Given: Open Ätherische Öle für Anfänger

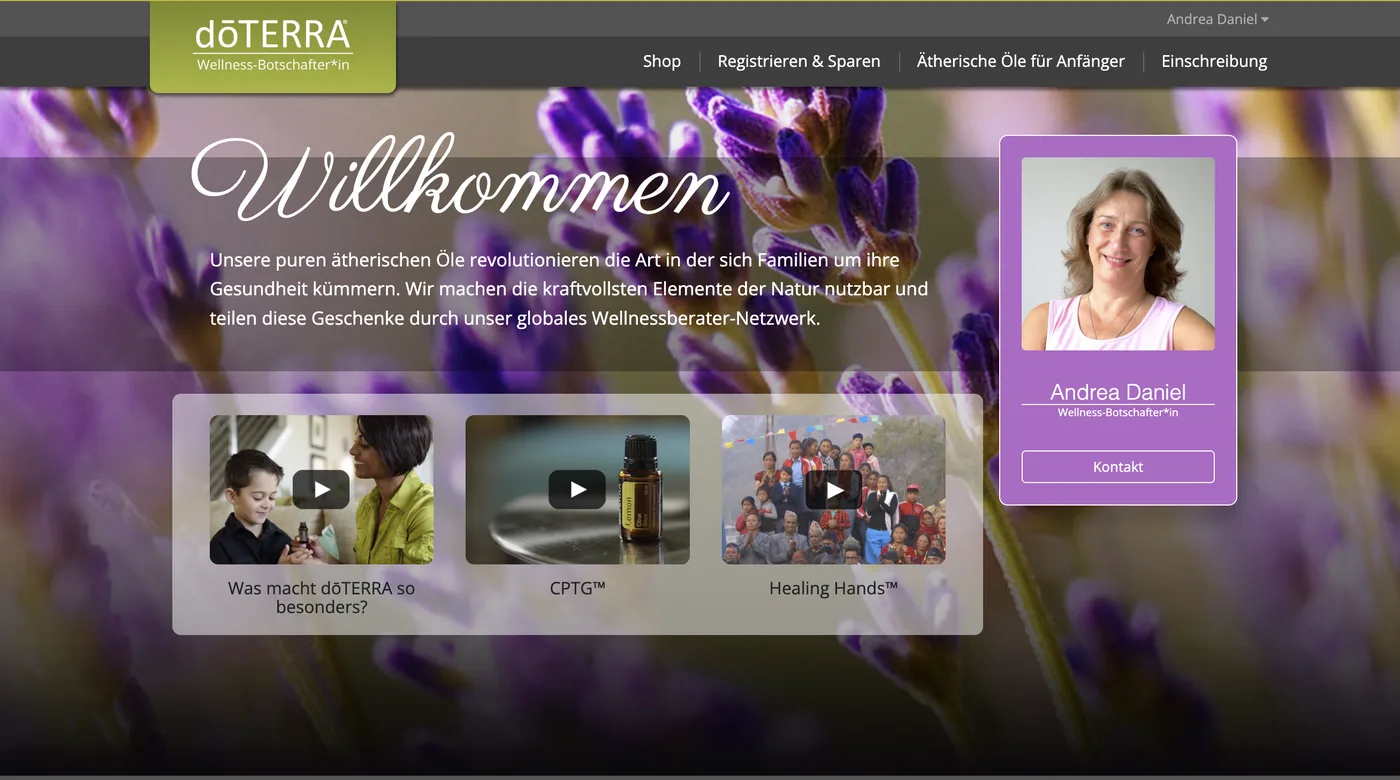Looking at the screenshot, I should [x=1021, y=61].
